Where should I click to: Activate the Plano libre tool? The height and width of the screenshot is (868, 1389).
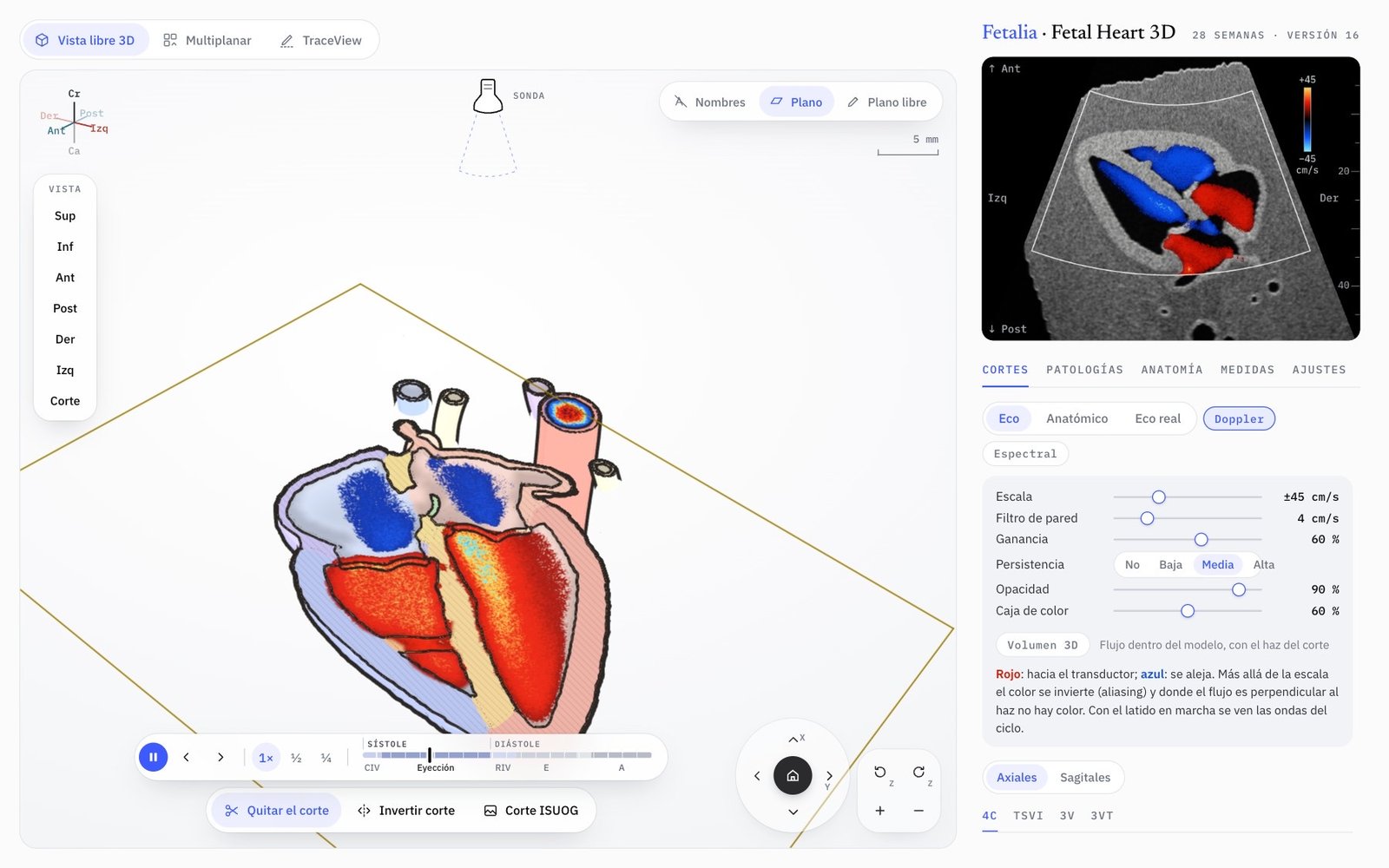pyautogui.click(x=887, y=102)
